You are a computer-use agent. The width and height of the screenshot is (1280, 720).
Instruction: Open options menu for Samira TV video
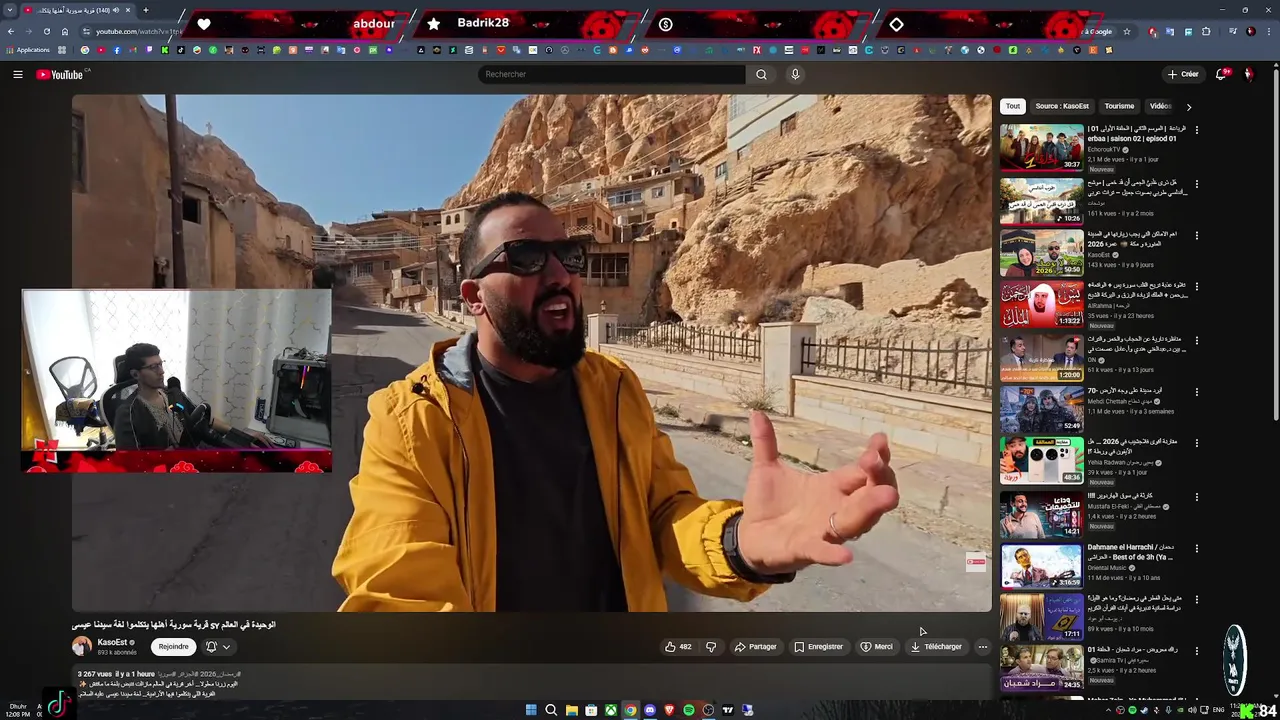point(1196,651)
